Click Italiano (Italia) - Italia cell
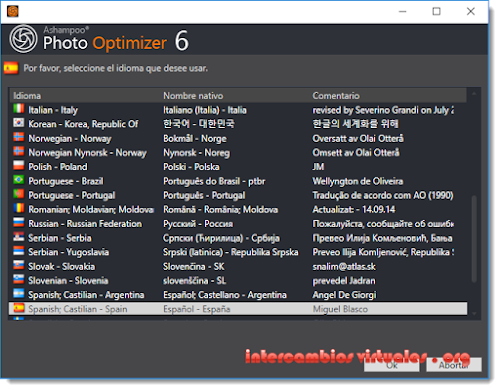Screen dimensions: 500x390 click(x=205, y=110)
